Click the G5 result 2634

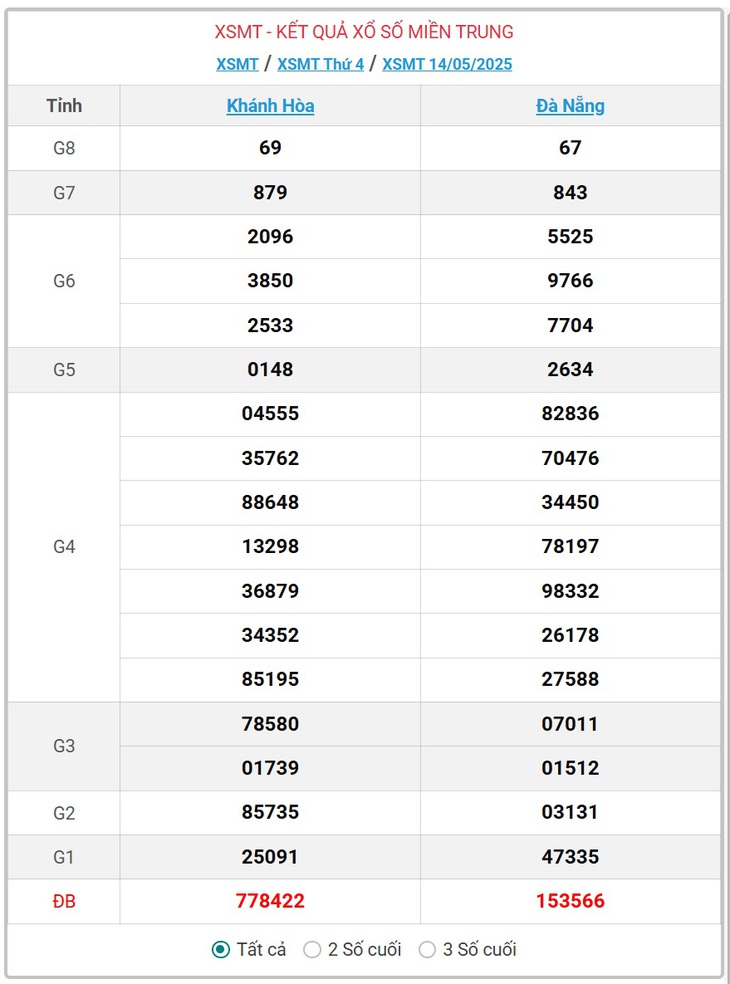click(571, 369)
